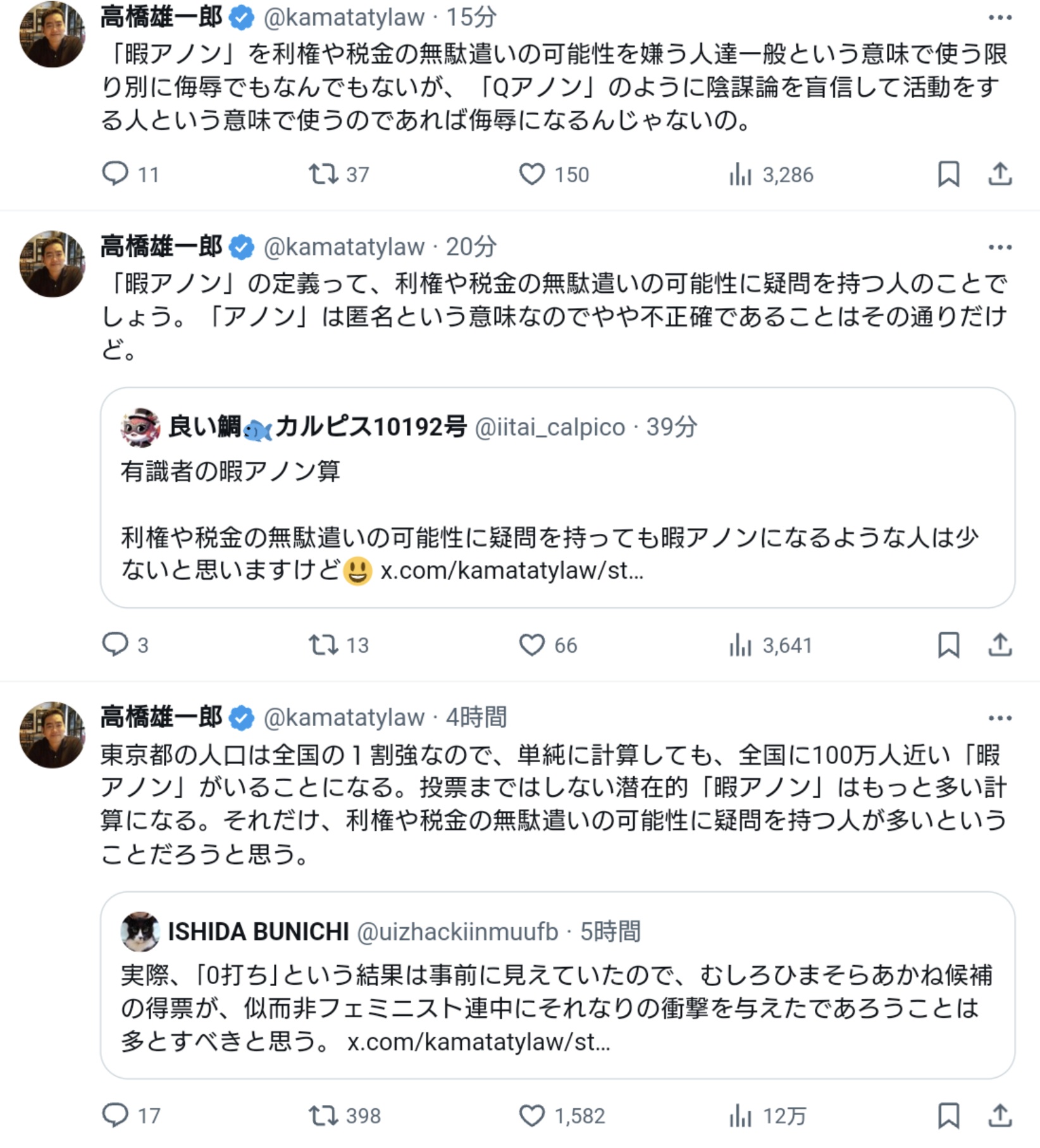Repost the tweet showing 13 reposts
The height and width of the screenshot is (1148, 1040).
pyautogui.click(x=323, y=644)
